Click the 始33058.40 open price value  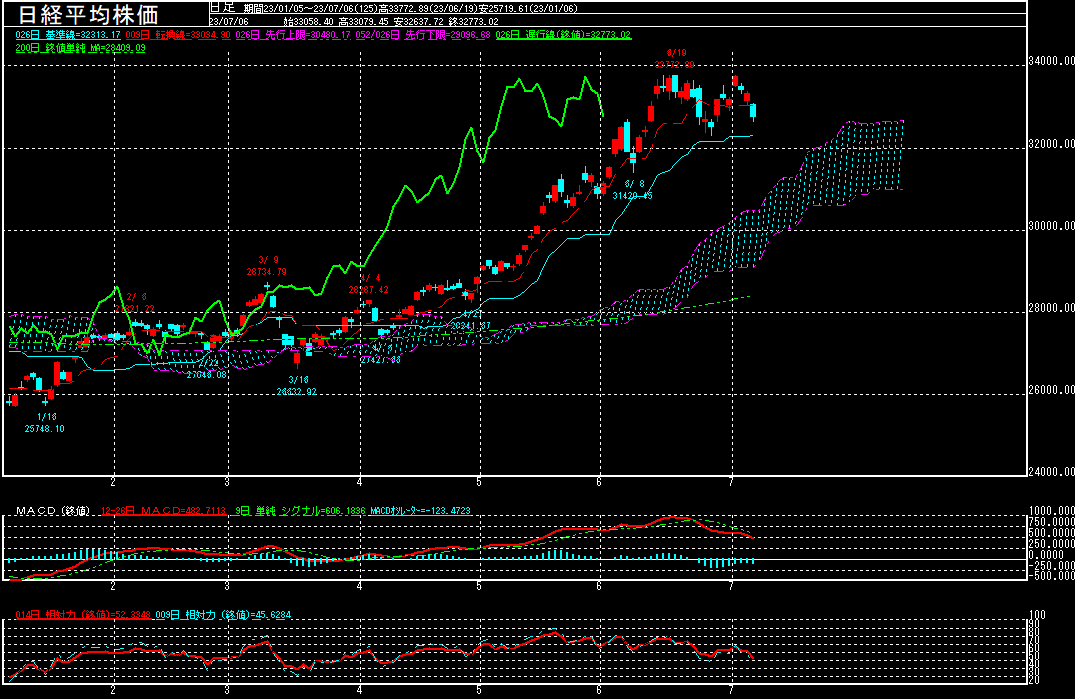pos(308,22)
